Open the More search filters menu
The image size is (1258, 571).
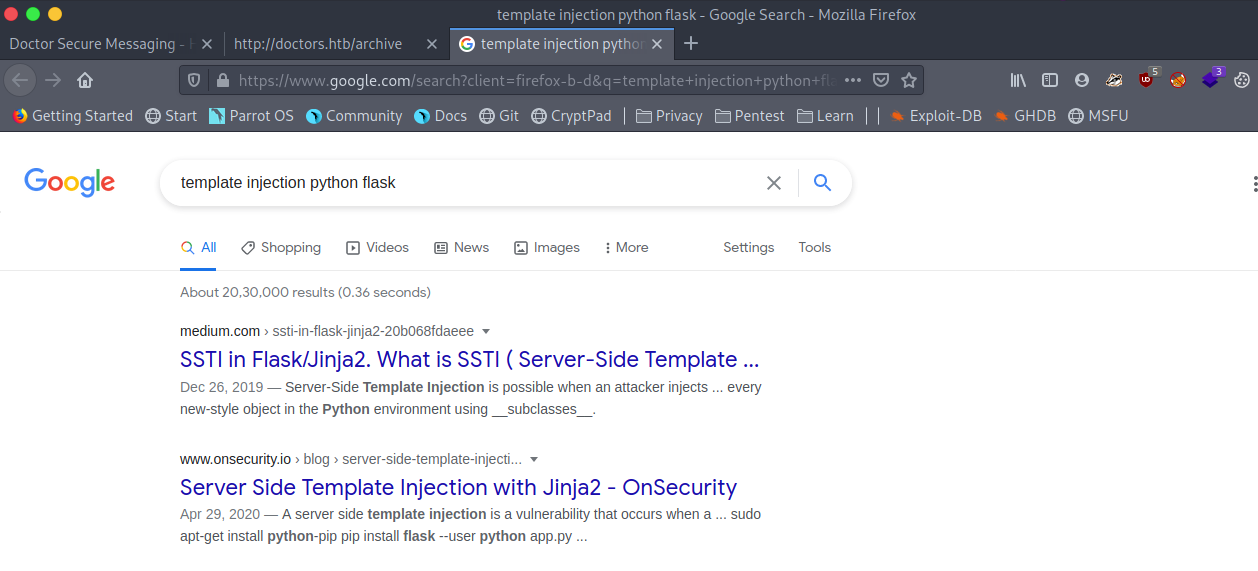click(627, 247)
